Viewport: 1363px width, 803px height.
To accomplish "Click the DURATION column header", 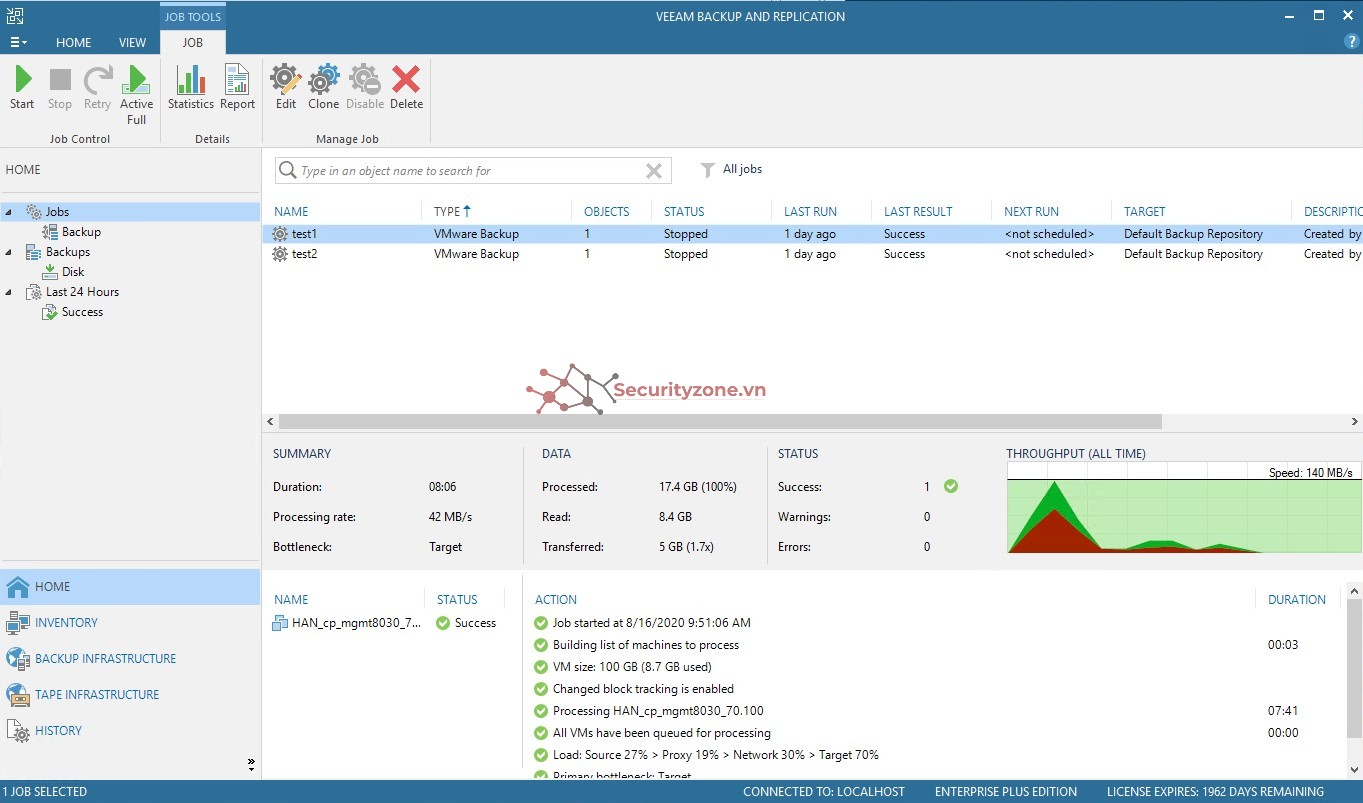I will click(1297, 600).
